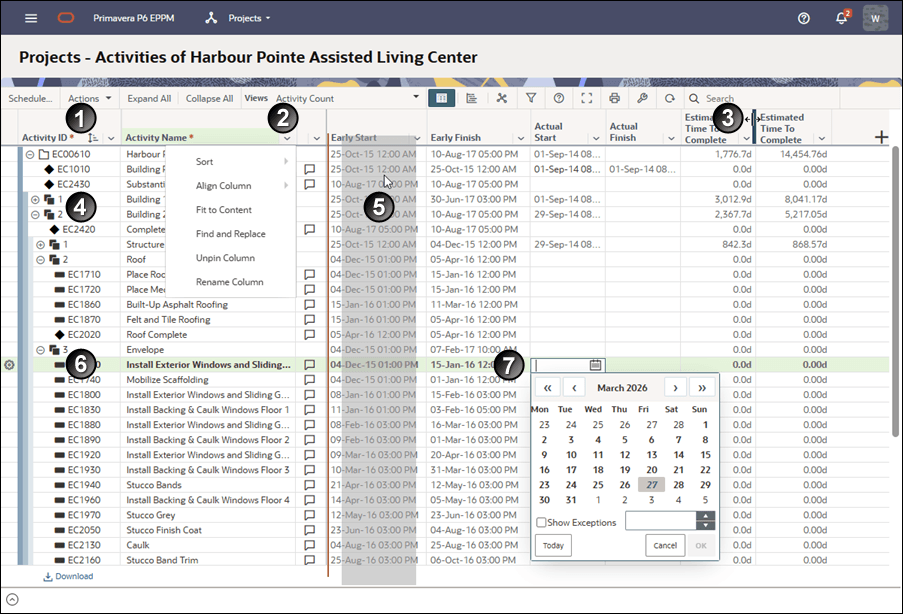This screenshot has height=614, width=903.
Task: Go to previous month in calendar
Action: [574, 388]
